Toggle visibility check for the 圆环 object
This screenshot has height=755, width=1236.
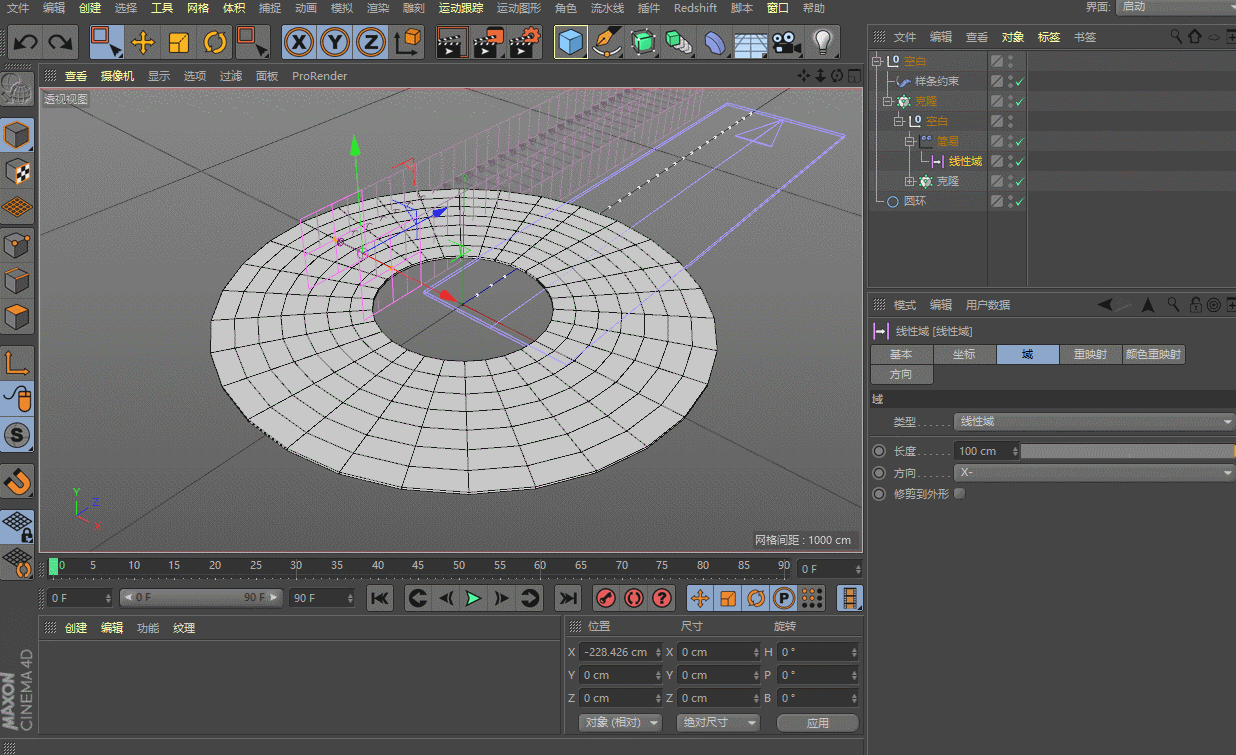tap(1019, 201)
